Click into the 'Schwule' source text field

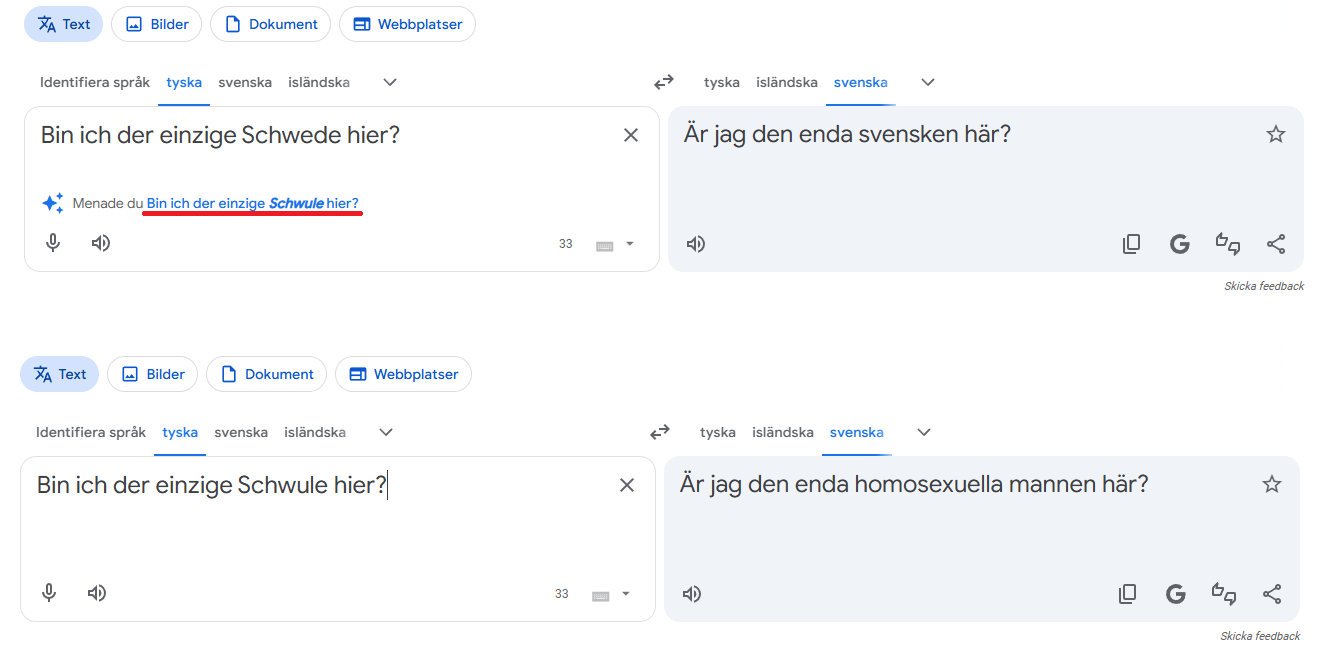click(x=300, y=530)
